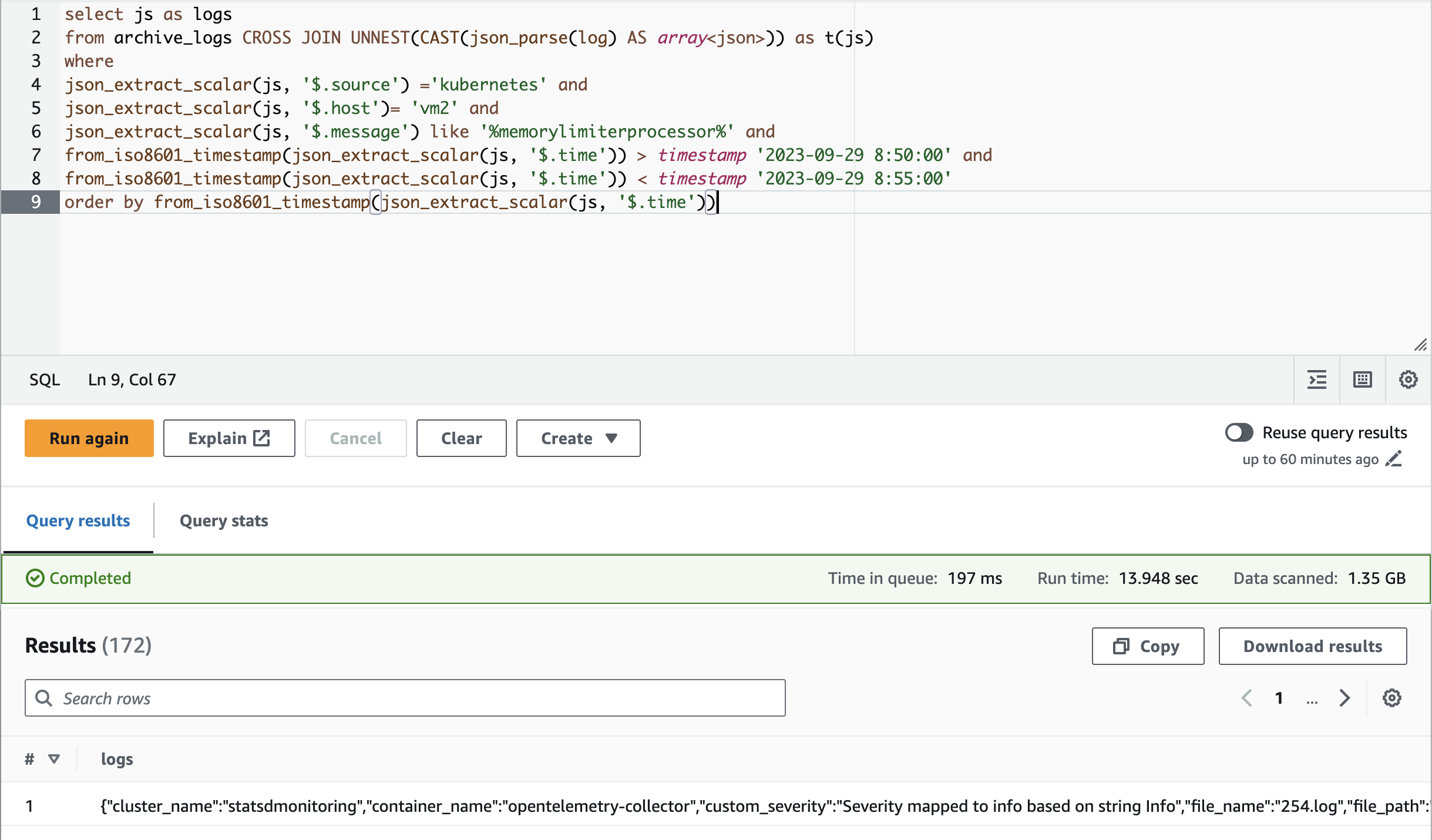Open the keyboard shortcuts icon
This screenshot has width=1432, height=840.
1363,379
